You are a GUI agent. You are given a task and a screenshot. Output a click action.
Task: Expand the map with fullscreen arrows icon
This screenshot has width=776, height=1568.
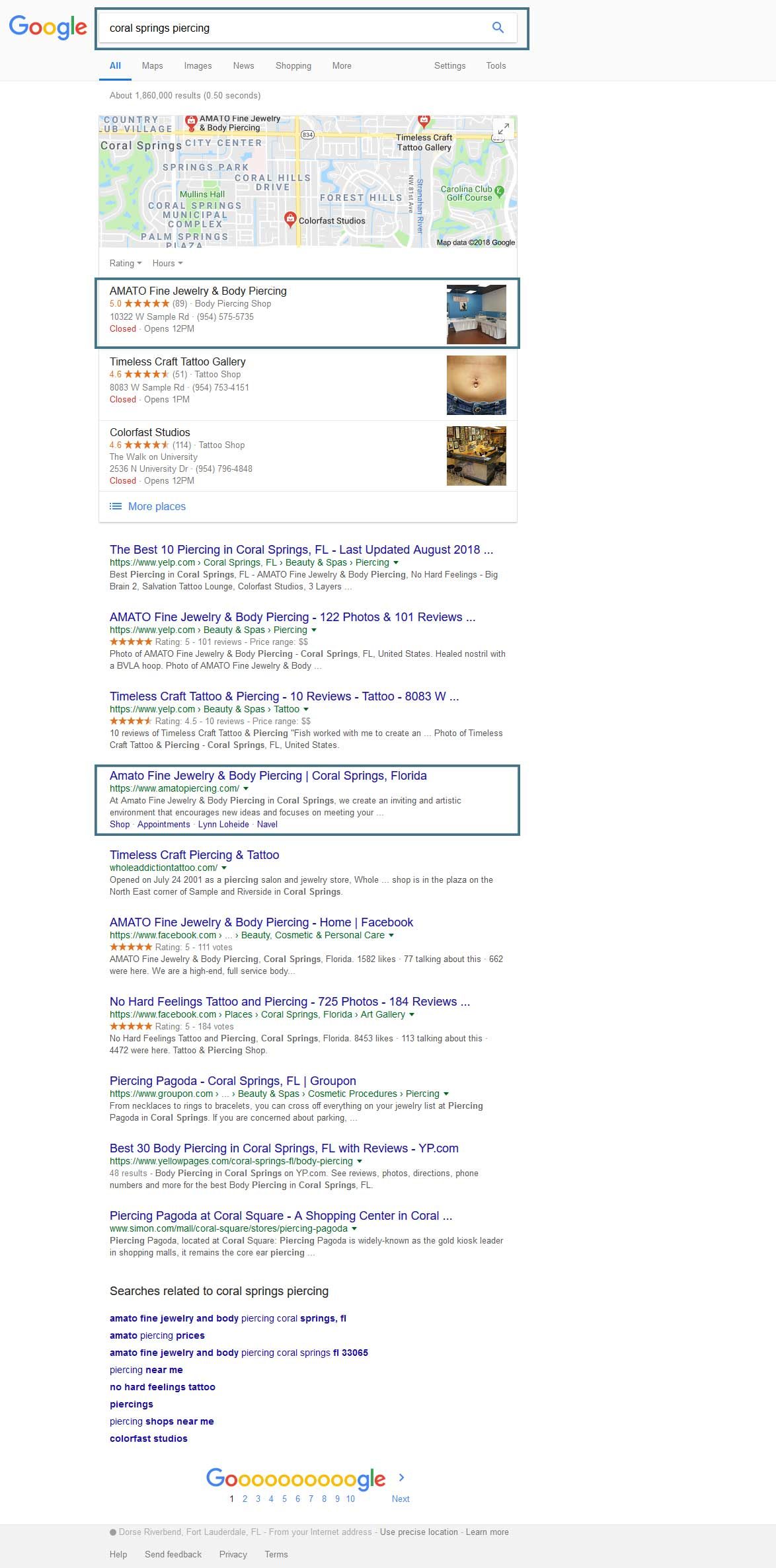pyautogui.click(x=503, y=130)
